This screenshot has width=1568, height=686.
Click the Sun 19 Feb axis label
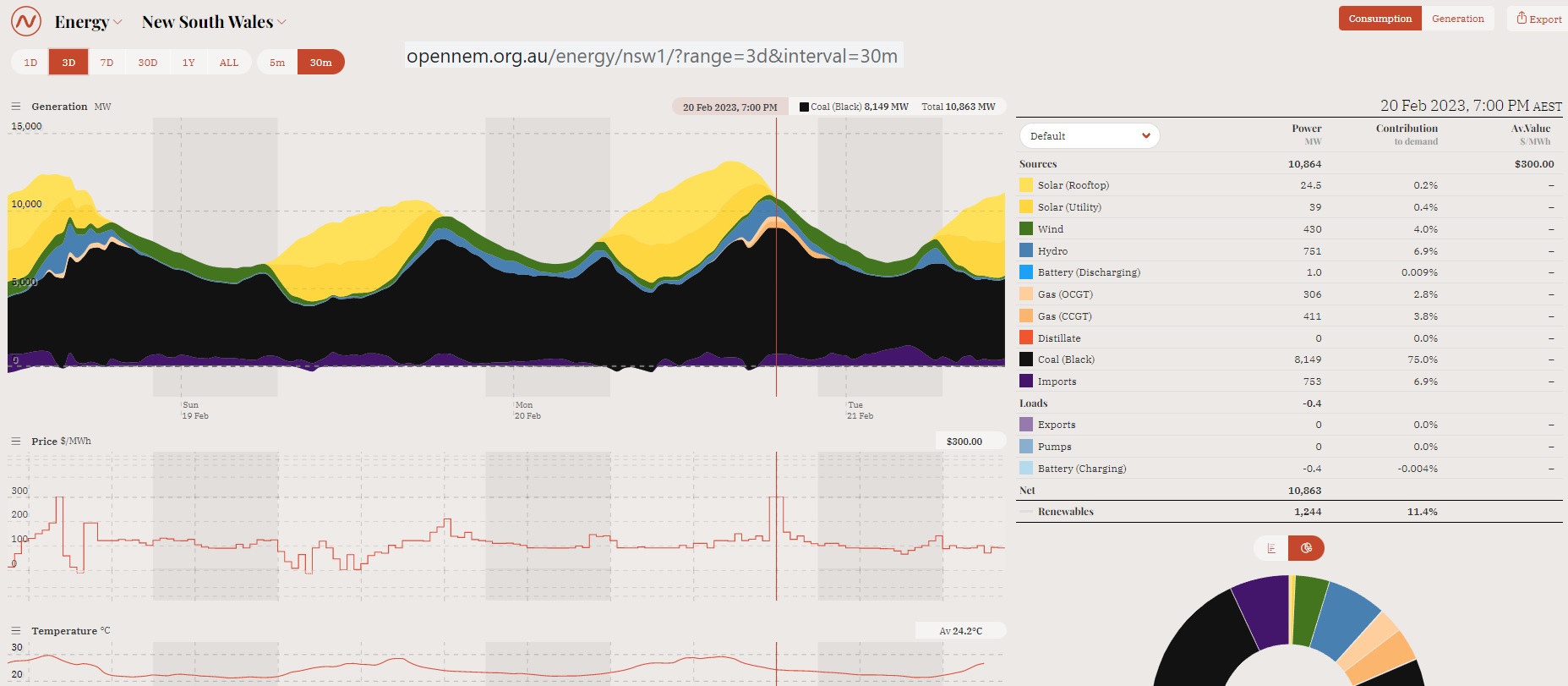point(195,410)
